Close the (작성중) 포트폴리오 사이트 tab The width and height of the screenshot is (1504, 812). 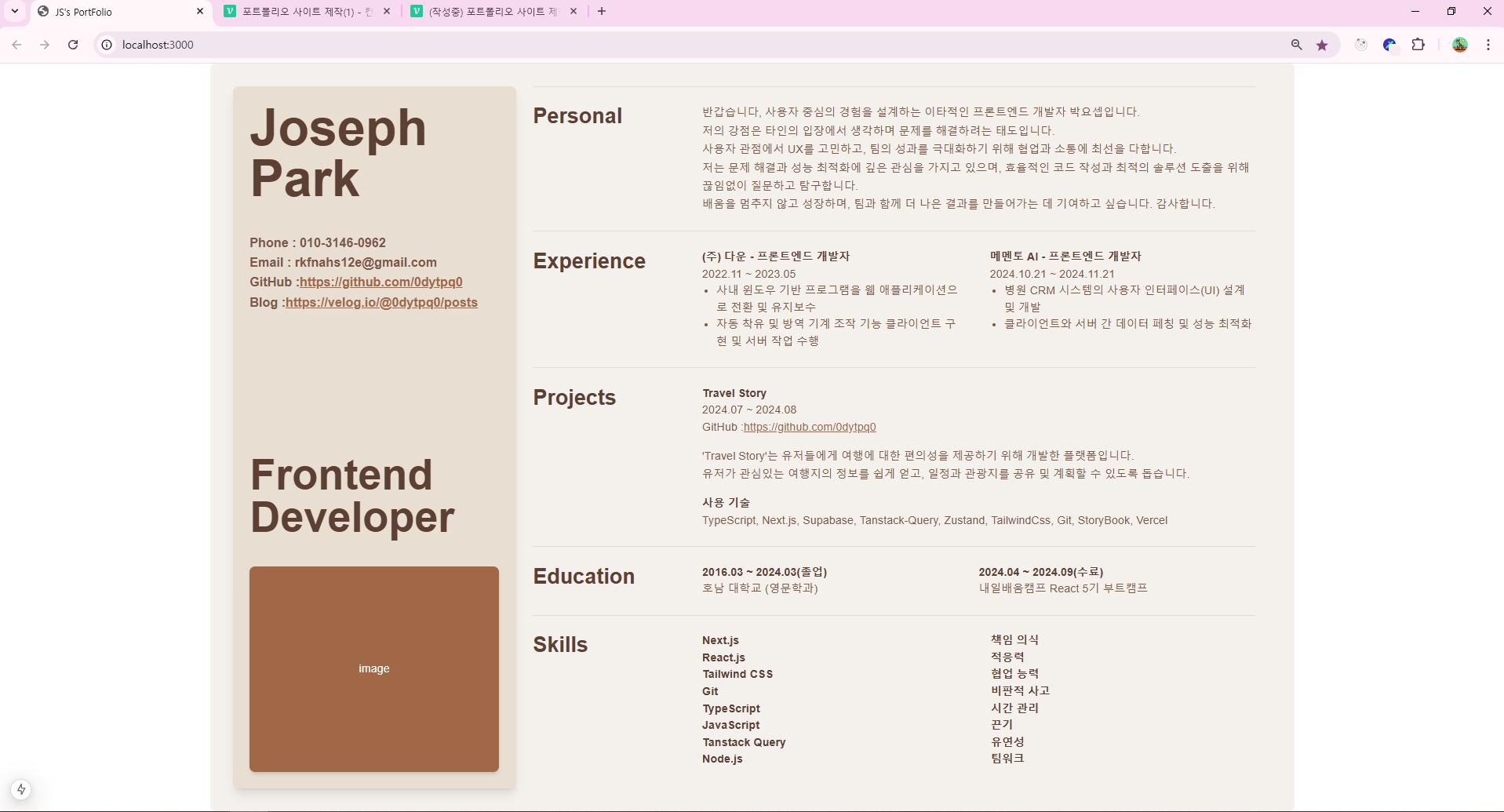574,11
